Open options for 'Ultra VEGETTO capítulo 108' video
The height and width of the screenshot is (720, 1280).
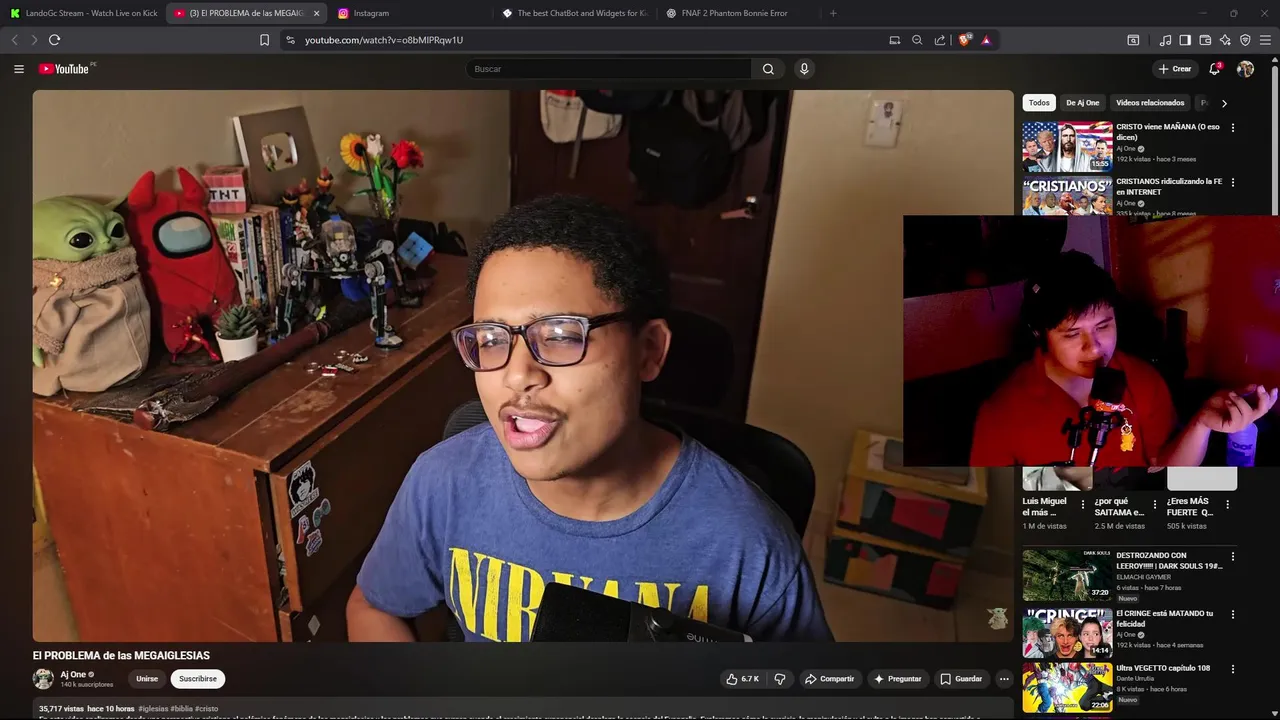[x=1232, y=669]
